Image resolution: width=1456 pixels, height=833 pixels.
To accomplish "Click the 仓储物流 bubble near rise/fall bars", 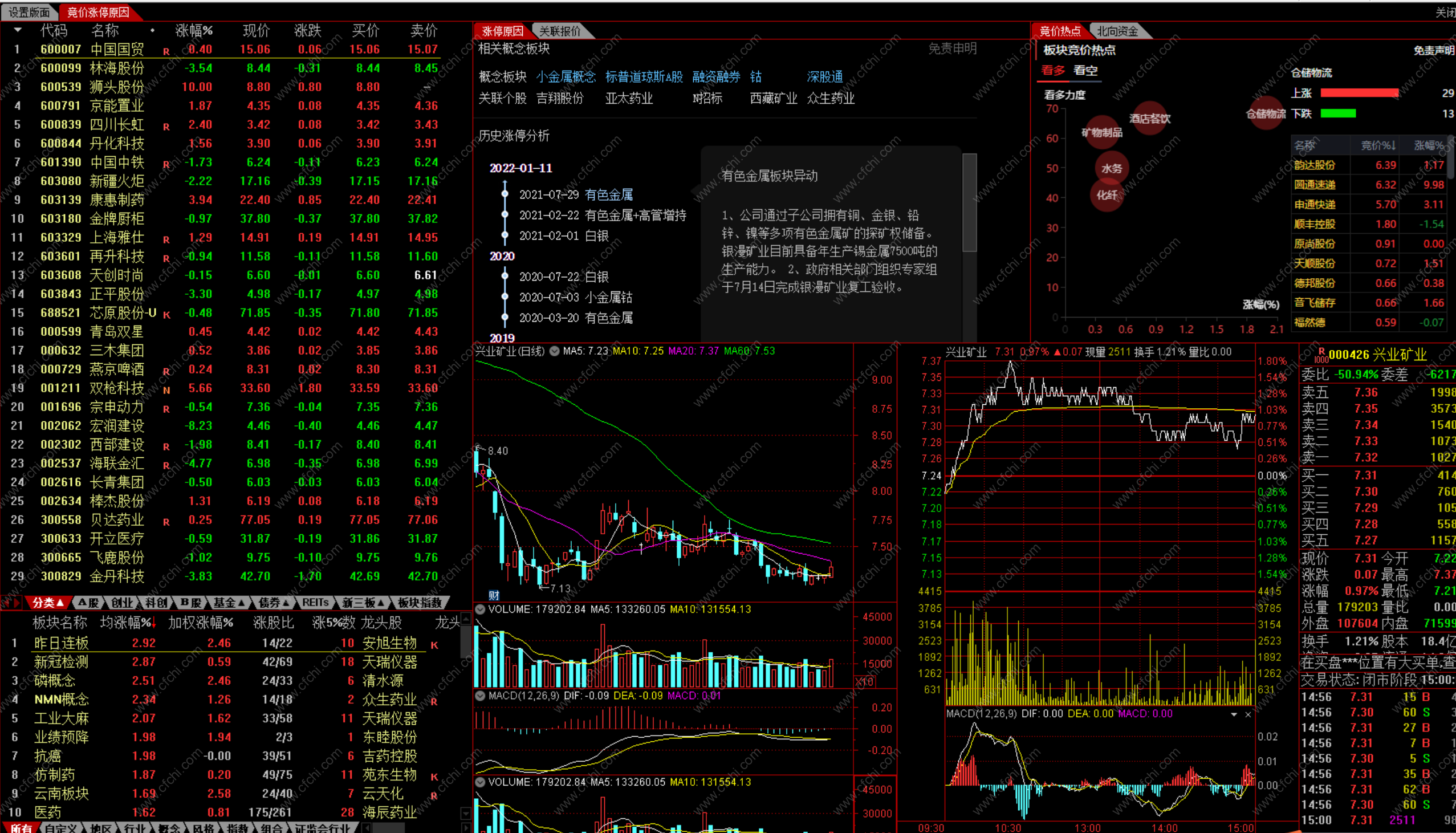I will pyautogui.click(x=1266, y=113).
